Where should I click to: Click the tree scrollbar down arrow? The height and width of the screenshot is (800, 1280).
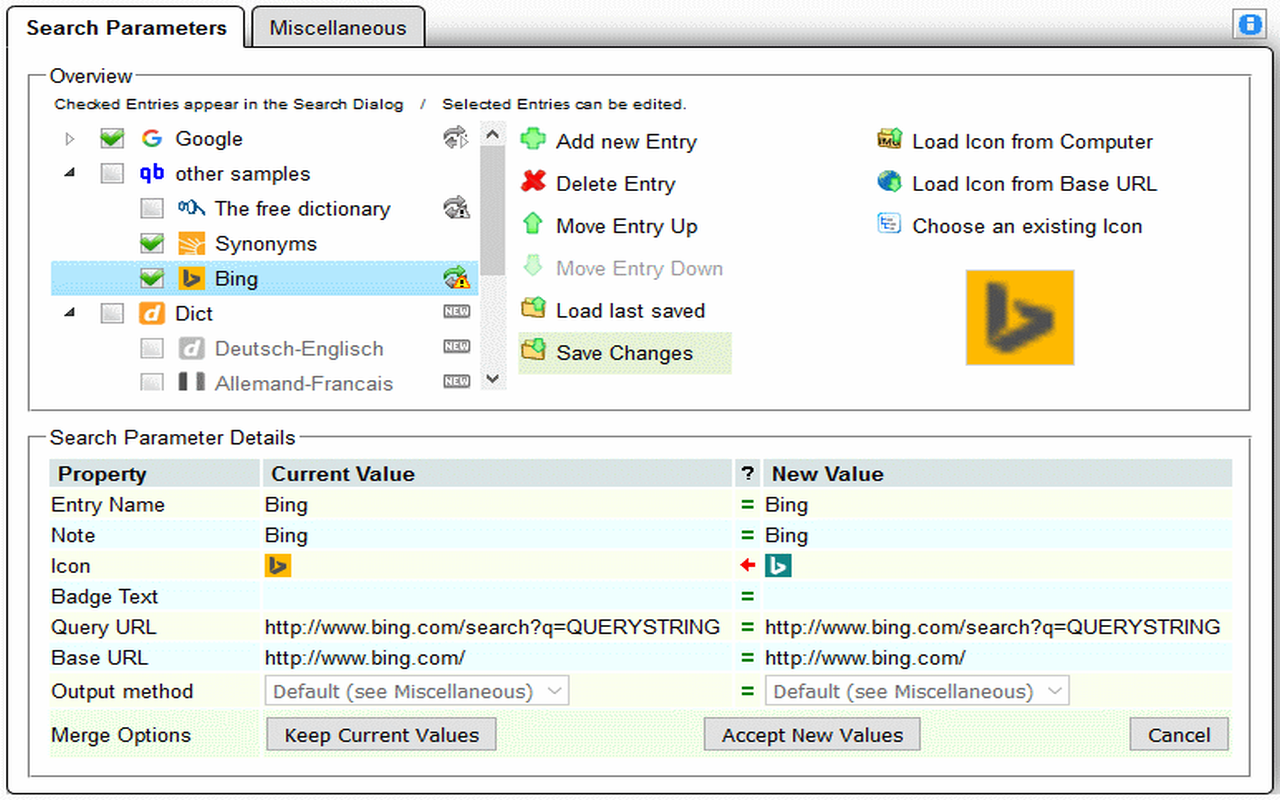(x=492, y=379)
